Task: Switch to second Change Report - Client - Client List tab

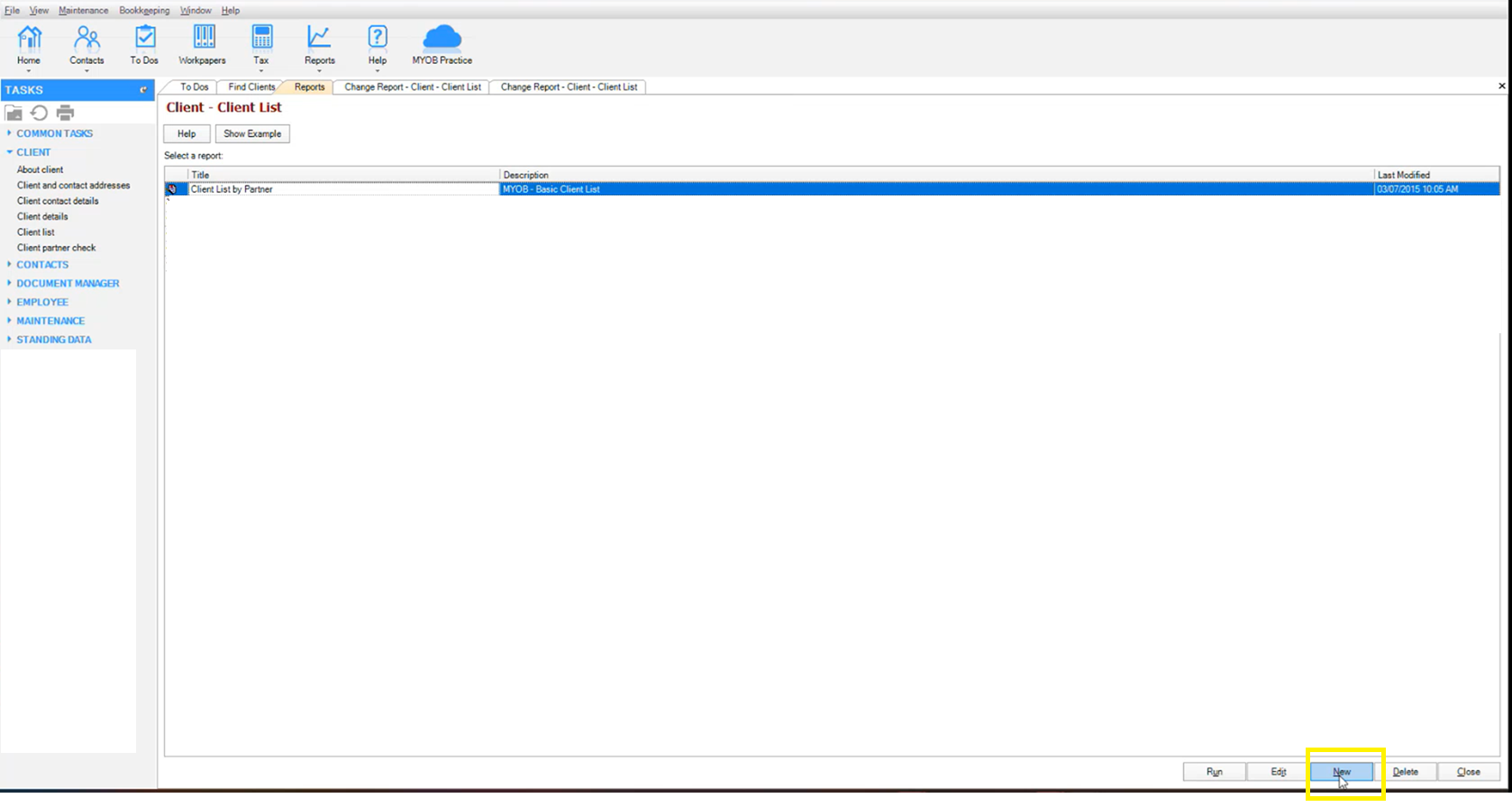Action: click(x=569, y=87)
